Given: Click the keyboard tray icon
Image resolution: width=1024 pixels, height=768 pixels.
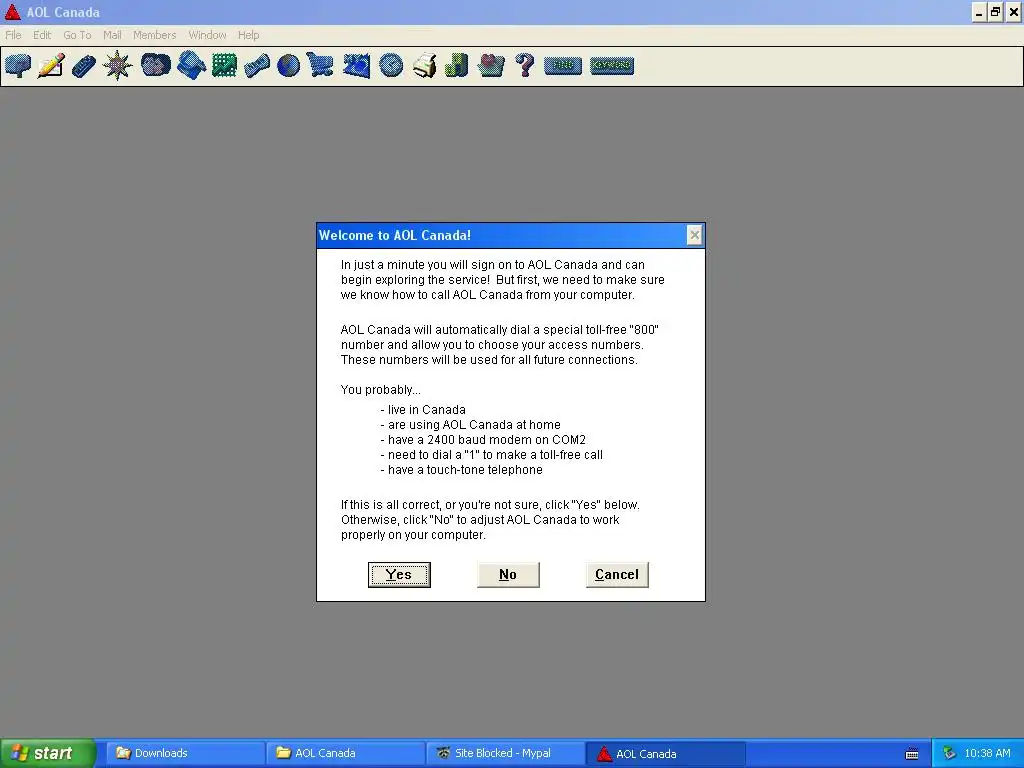Looking at the screenshot, I should 912,754.
